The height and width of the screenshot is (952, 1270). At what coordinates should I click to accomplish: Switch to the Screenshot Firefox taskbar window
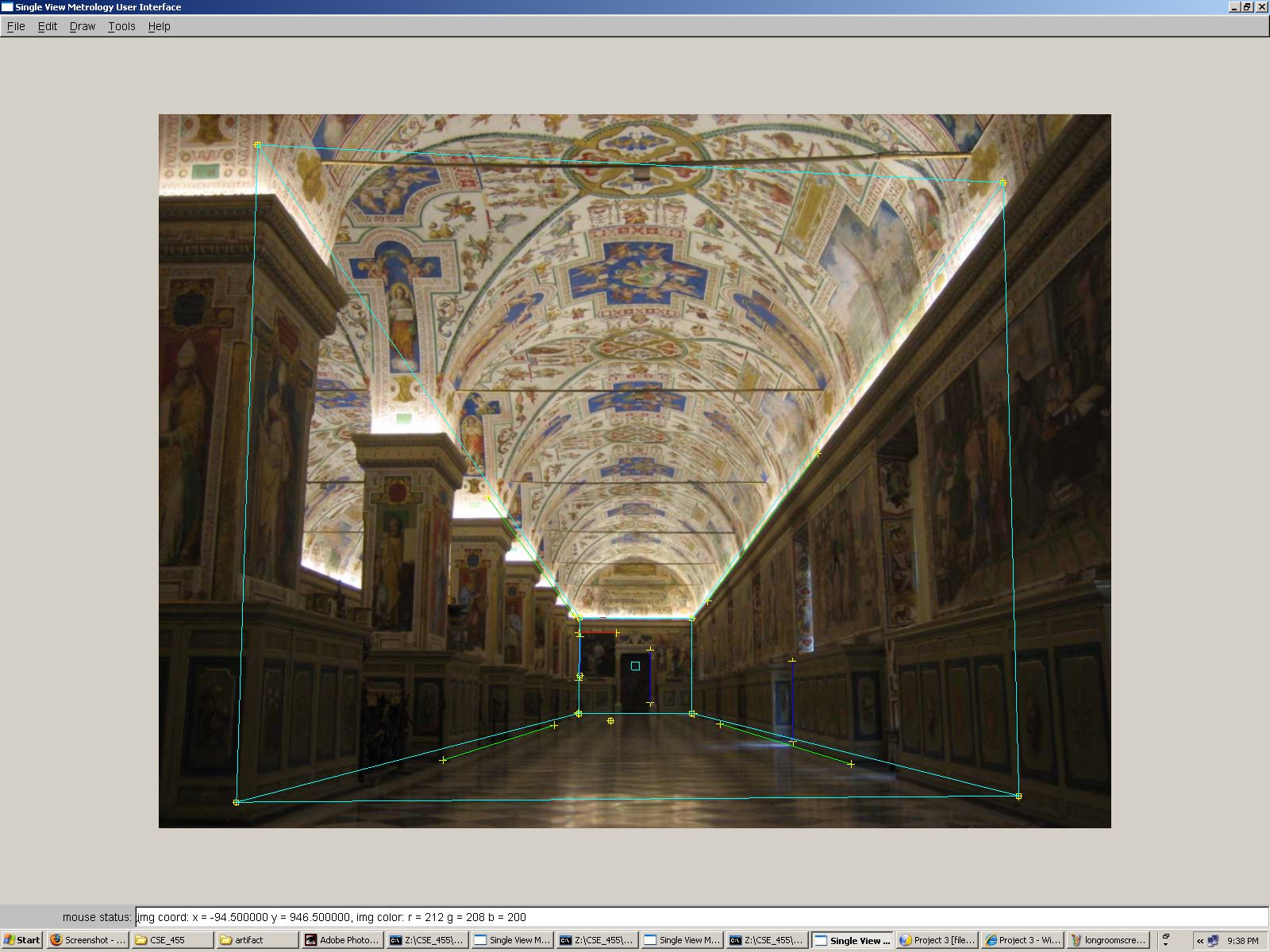(x=87, y=940)
